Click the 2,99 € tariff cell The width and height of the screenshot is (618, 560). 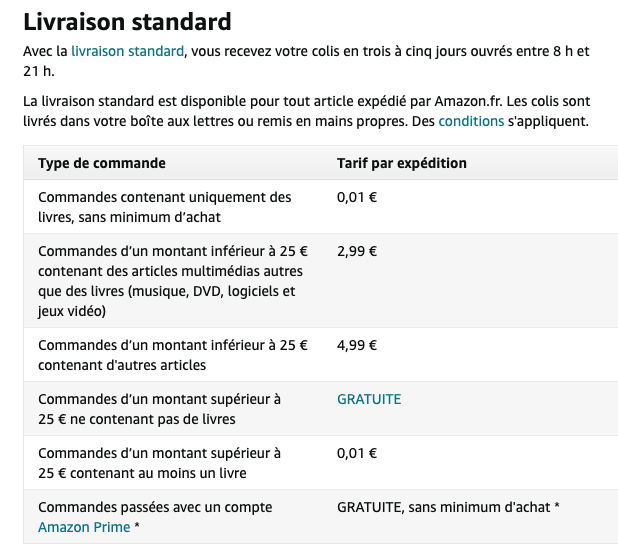tap(357, 251)
